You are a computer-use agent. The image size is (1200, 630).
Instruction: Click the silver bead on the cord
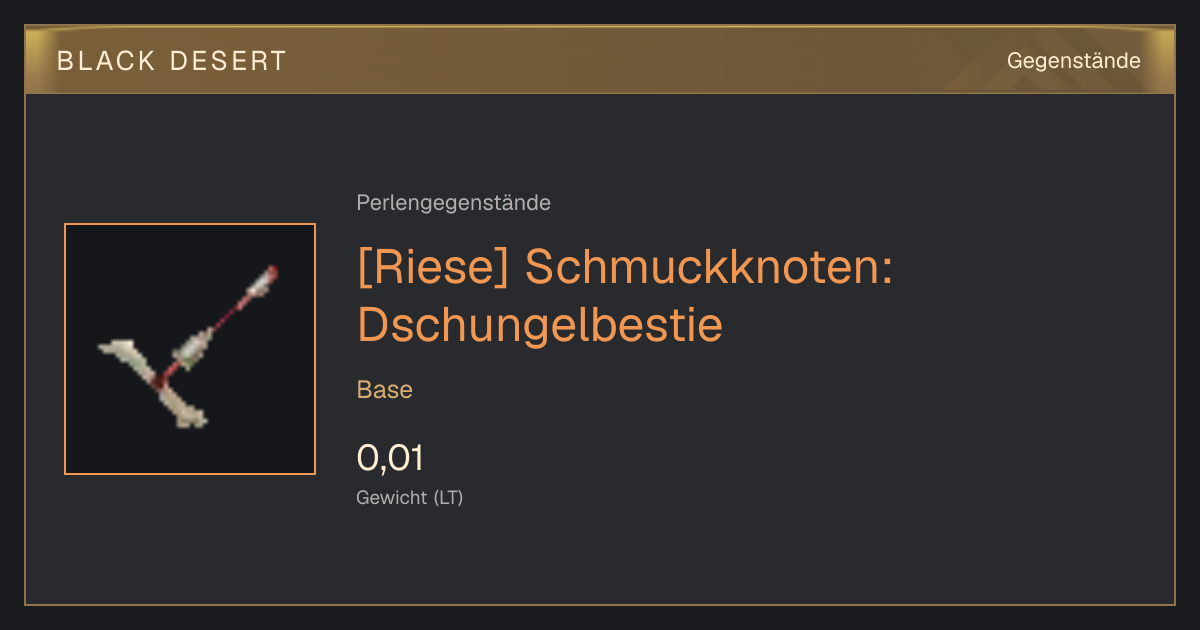[194, 347]
